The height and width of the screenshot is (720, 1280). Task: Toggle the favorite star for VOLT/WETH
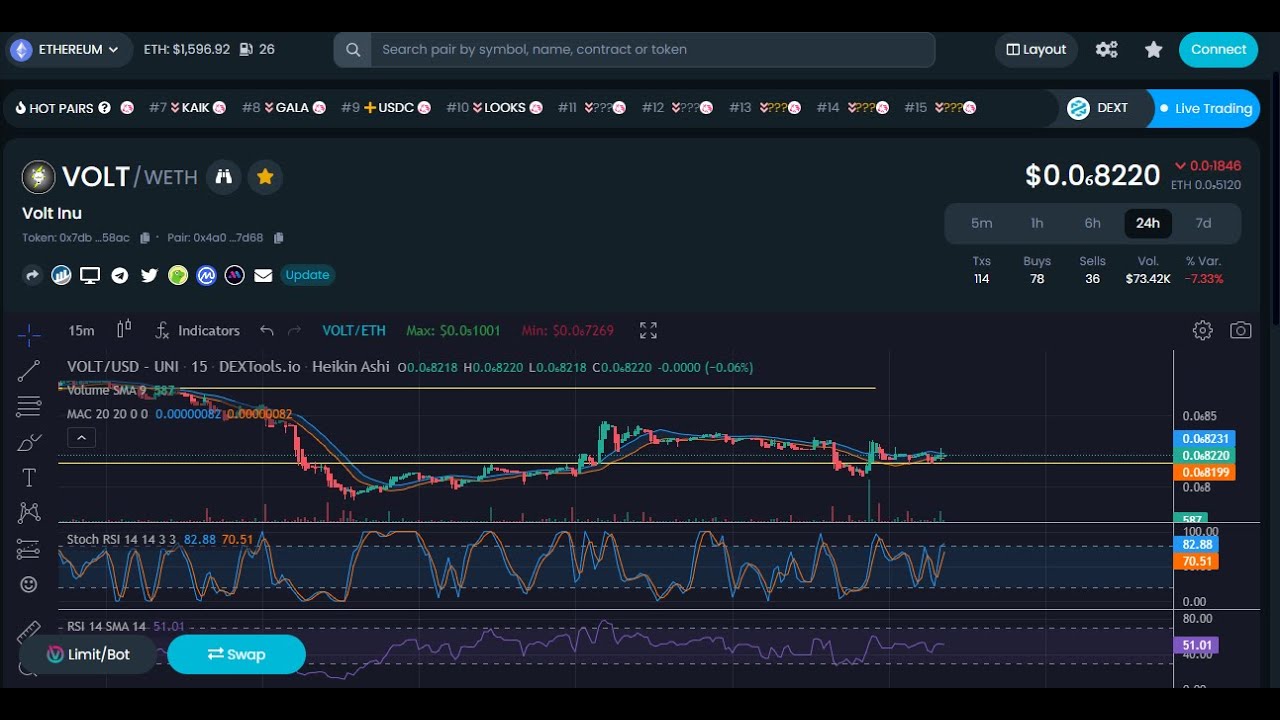point(265,177)
